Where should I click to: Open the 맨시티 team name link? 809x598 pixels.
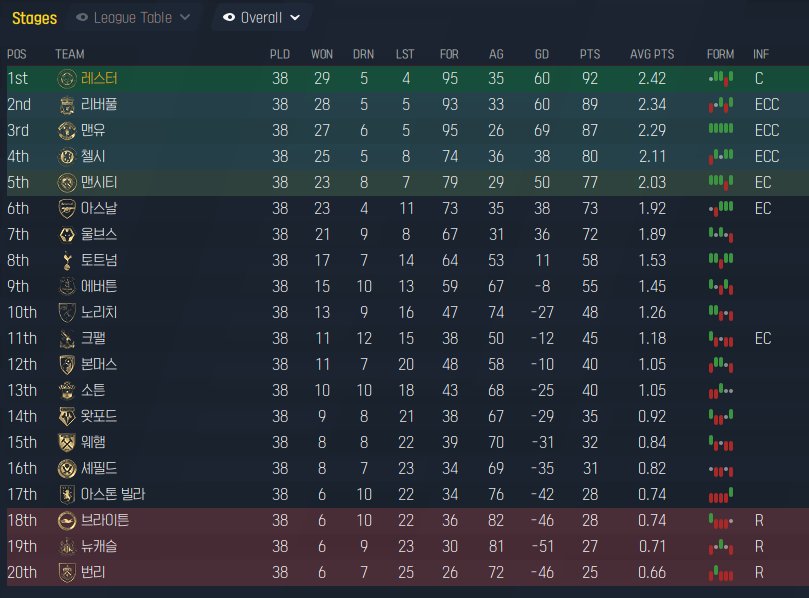click(x=93, y=182)
